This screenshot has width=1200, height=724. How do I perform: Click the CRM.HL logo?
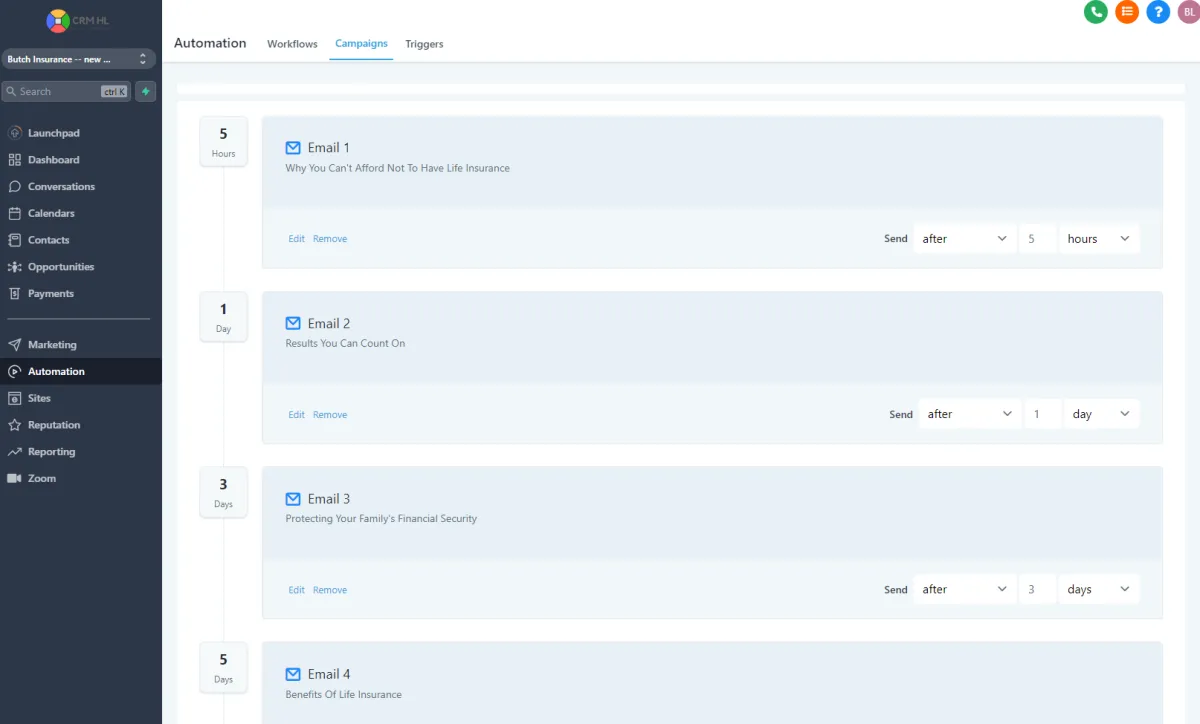(77, 20)
